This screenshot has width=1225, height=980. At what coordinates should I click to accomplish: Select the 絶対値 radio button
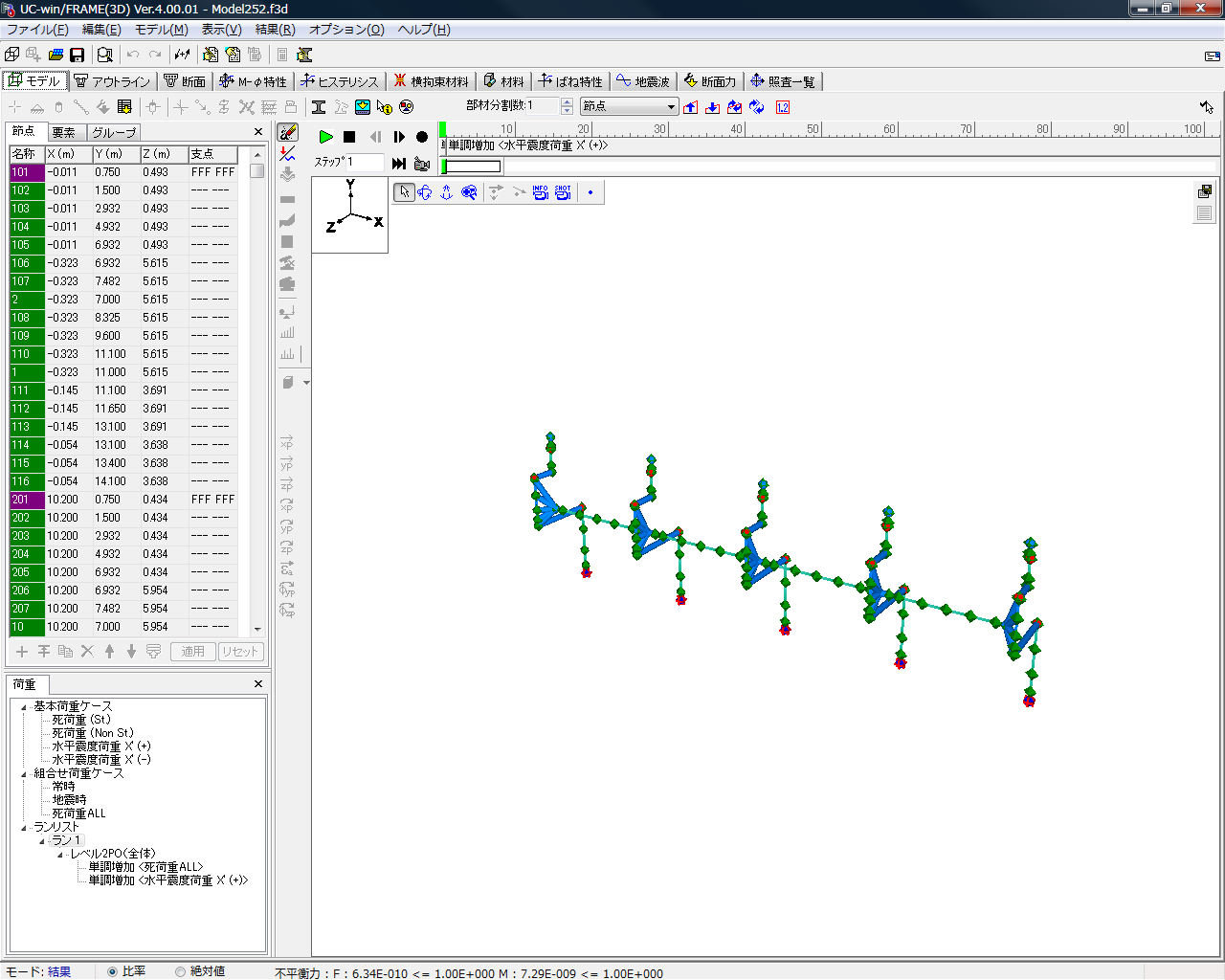181,971
